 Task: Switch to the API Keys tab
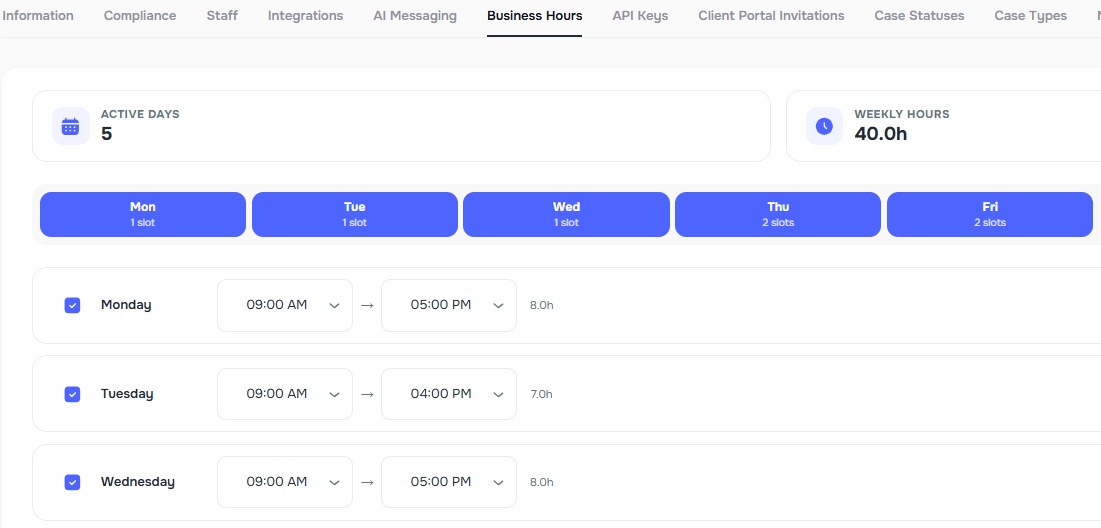tap(640, 16)
